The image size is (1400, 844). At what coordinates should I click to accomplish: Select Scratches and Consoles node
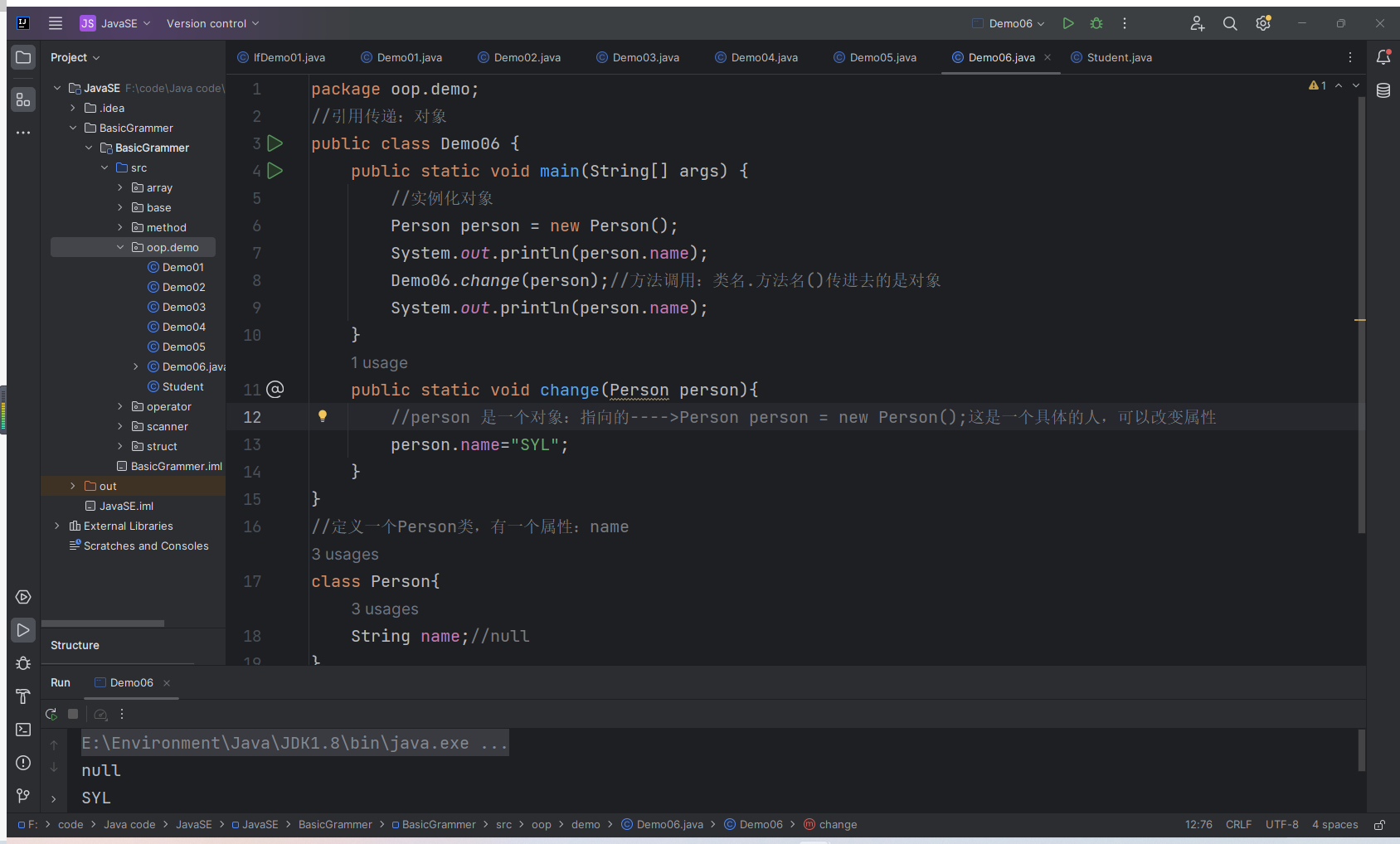(139, 546)
